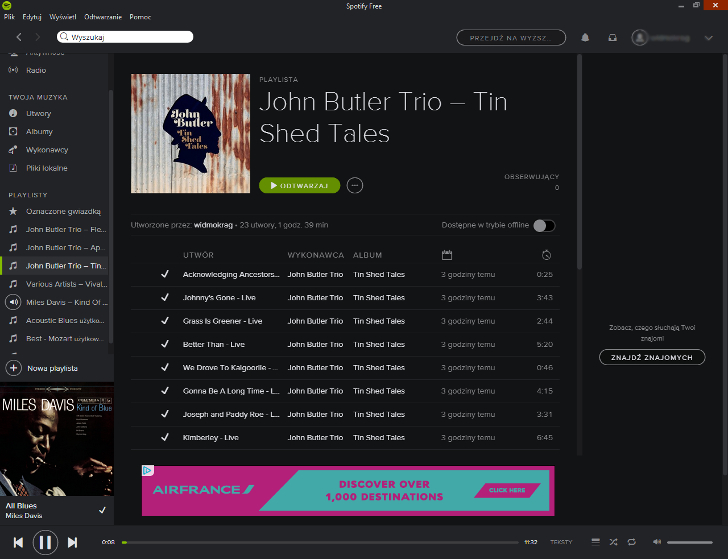
Task: Sort by the clock duration column icon
Action: click(546, 255)
